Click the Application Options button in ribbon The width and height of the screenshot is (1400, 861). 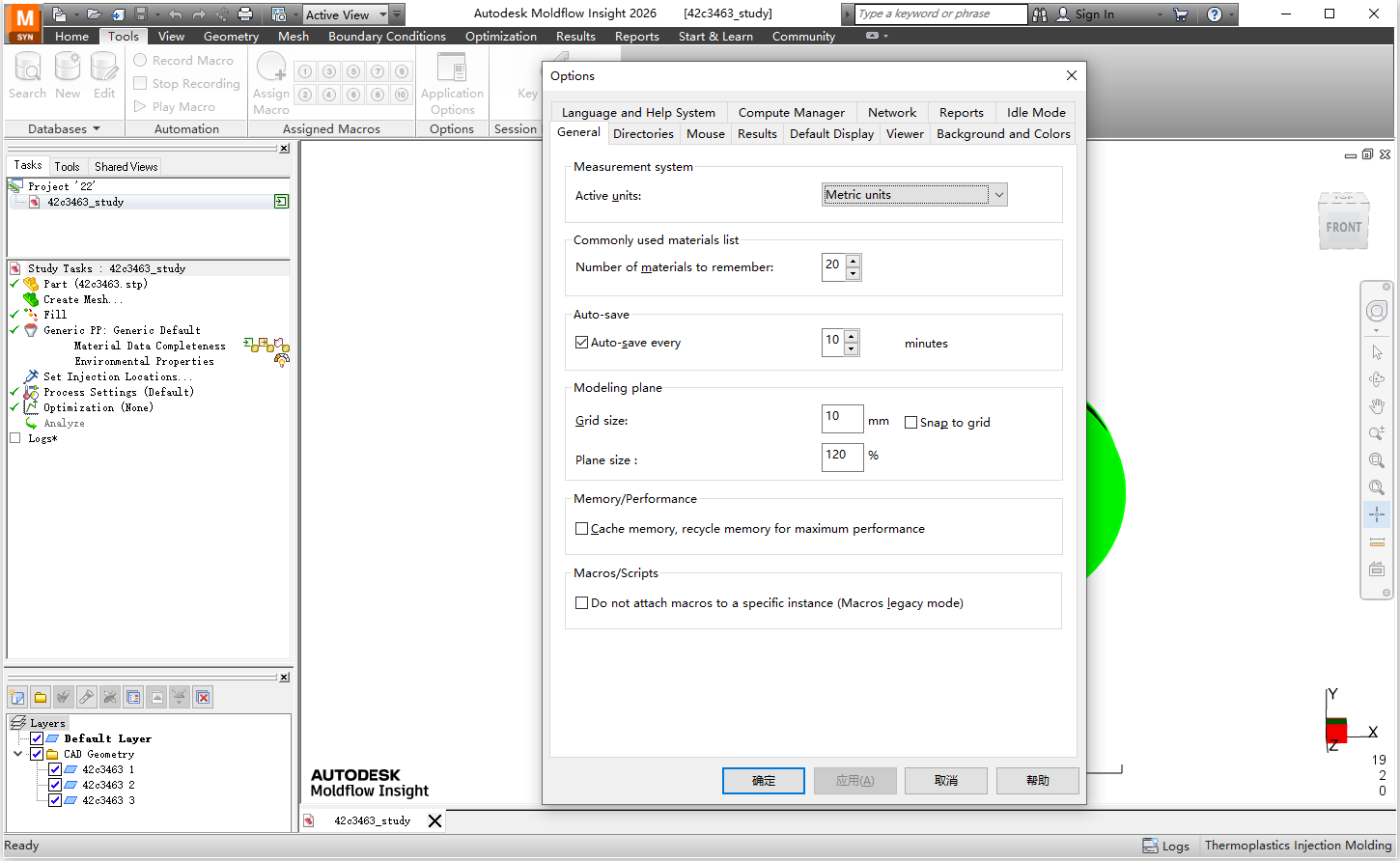pos(452,83)
